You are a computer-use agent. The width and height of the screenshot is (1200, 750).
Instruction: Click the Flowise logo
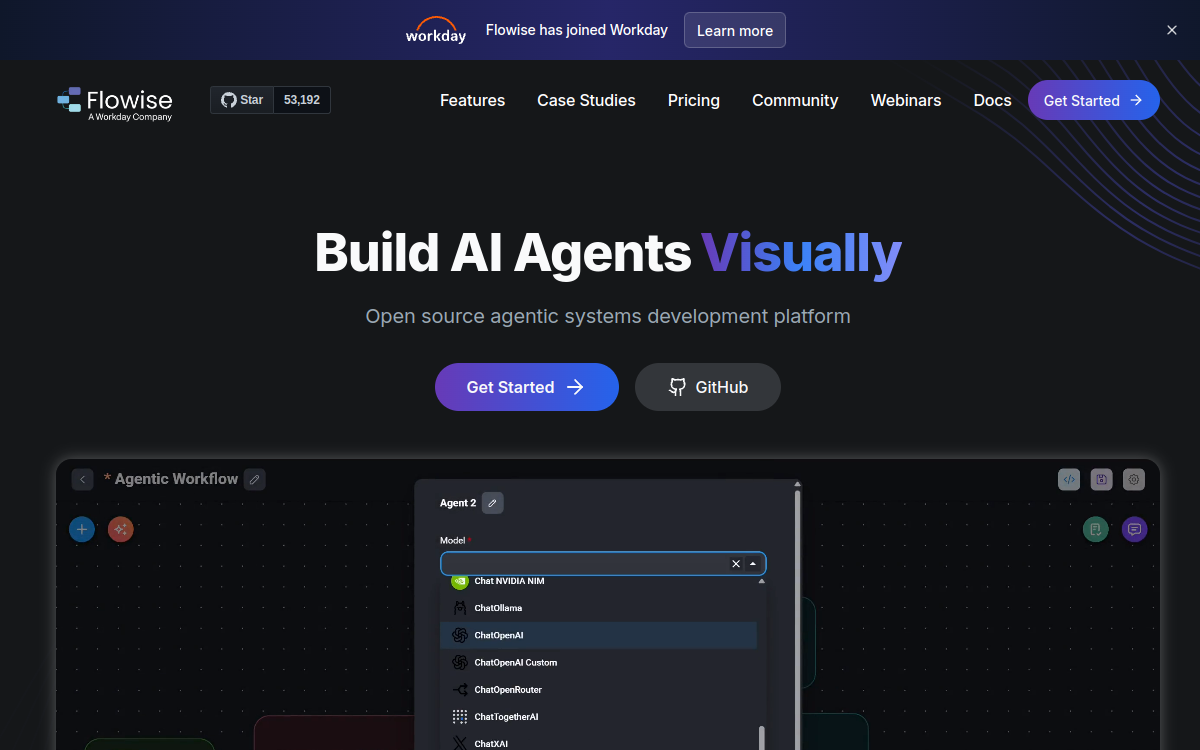pos(115,103)
